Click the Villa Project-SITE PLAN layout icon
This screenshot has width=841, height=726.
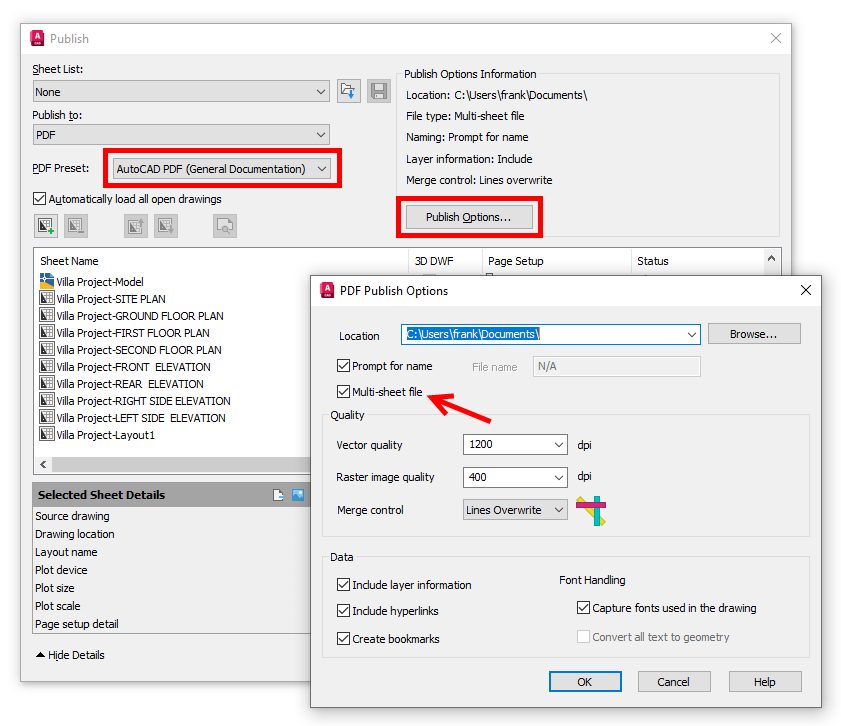pyautogui.click(x=47, y=298)
